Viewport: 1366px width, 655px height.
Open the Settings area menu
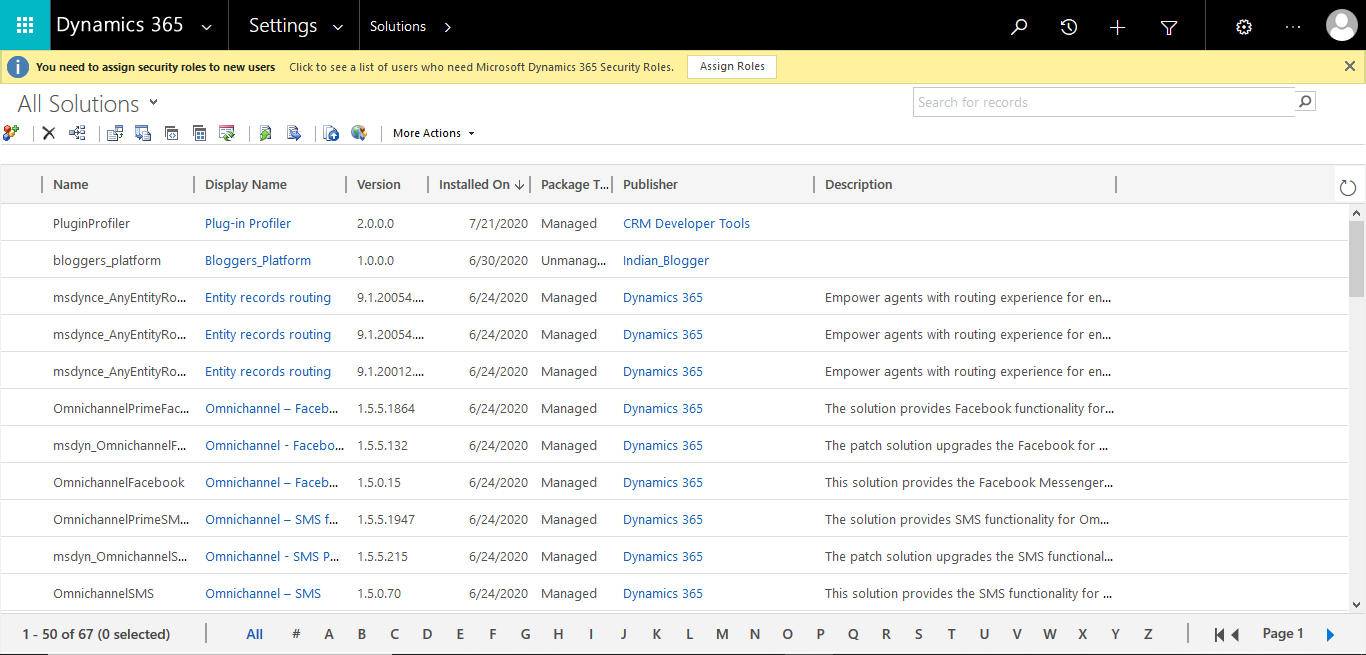pyautogui.click(x=293, y=25)
